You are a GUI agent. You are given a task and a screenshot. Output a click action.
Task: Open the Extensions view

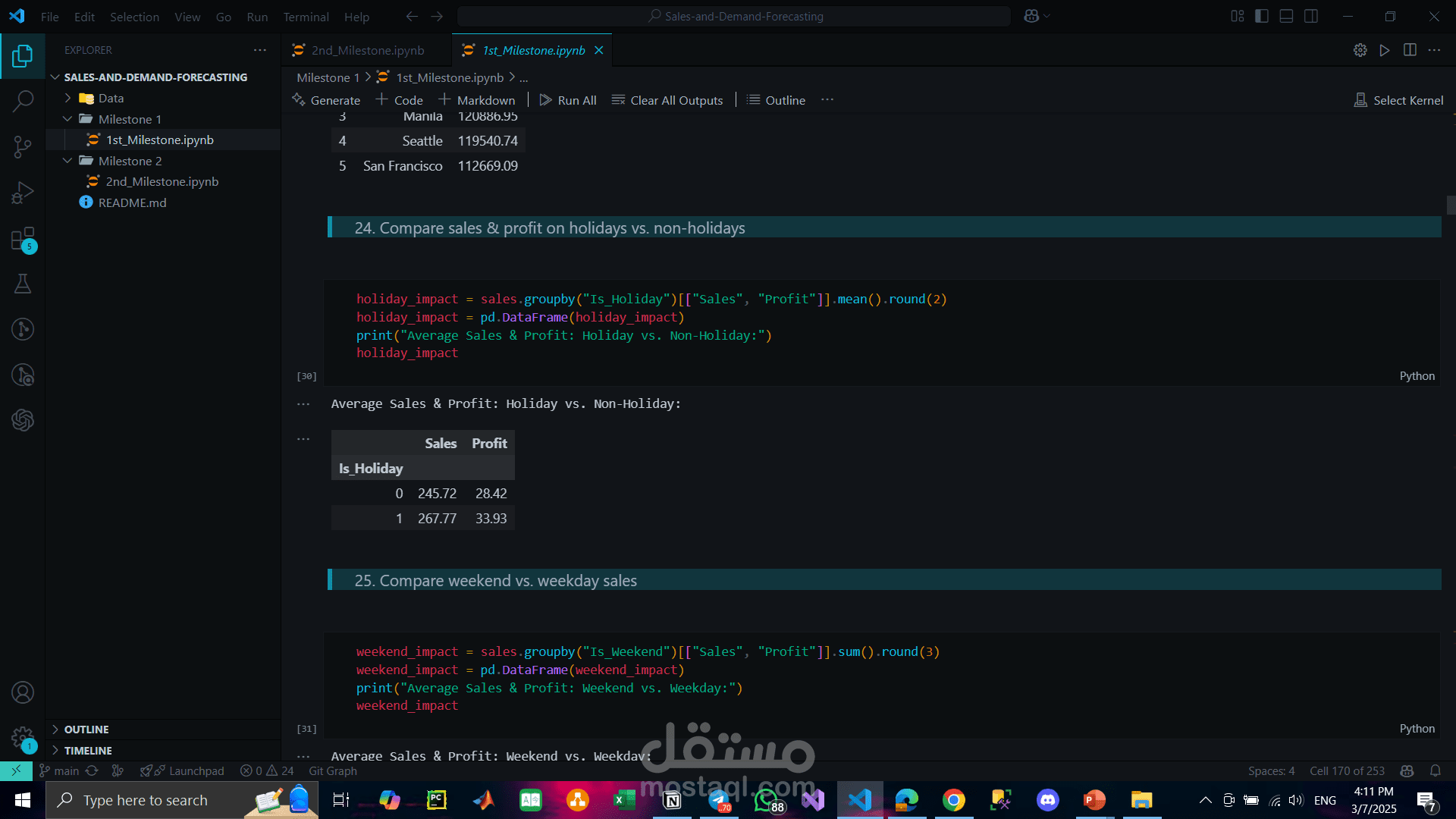(23, 239)
